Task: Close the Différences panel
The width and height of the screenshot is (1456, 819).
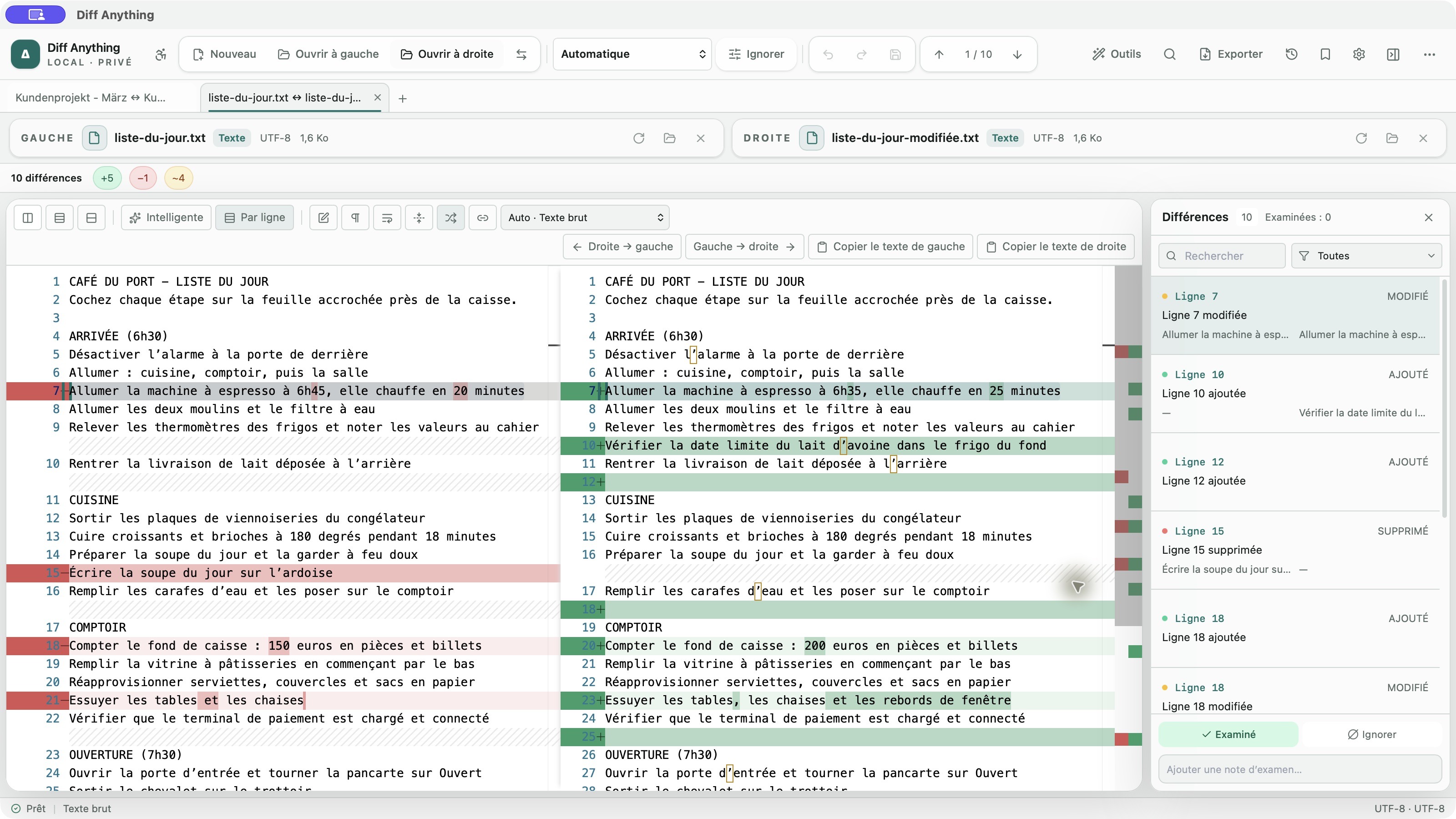Action: point(1429,217)
